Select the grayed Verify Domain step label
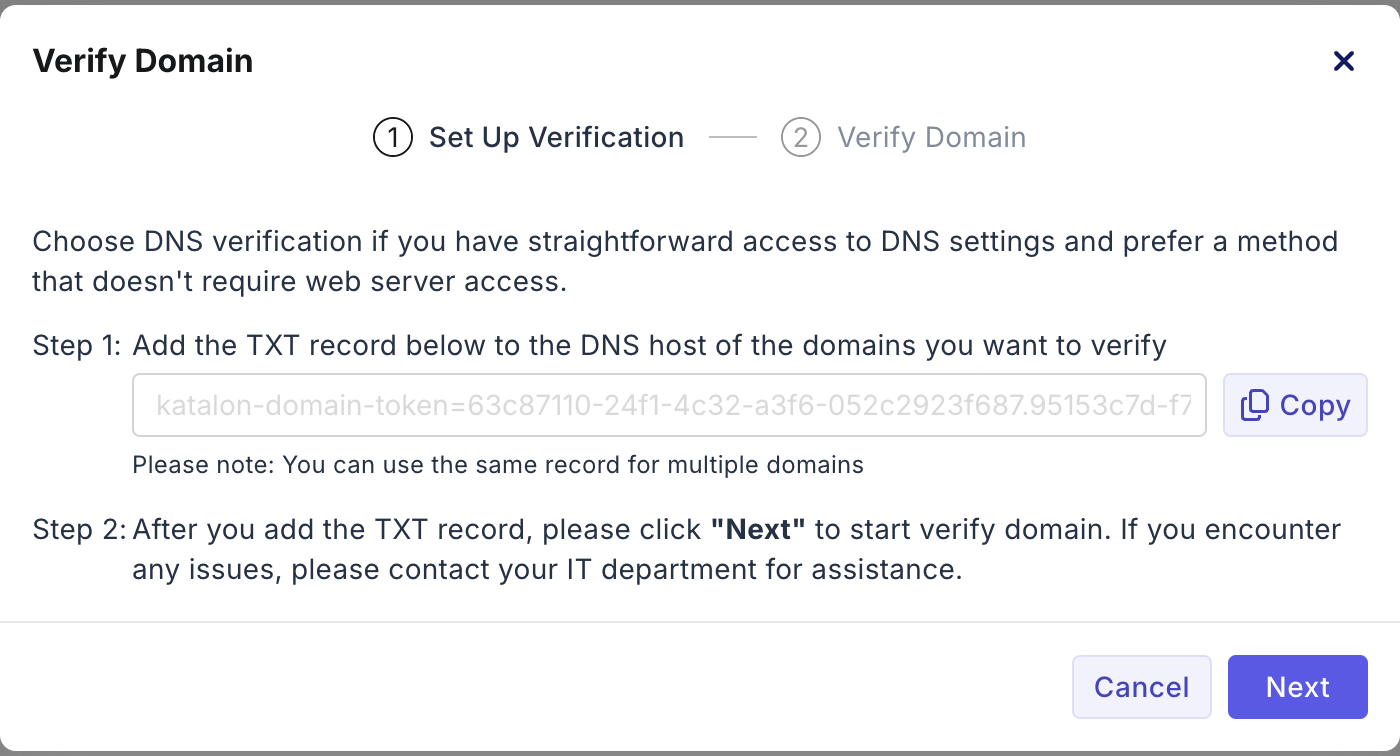 [931, 137]
